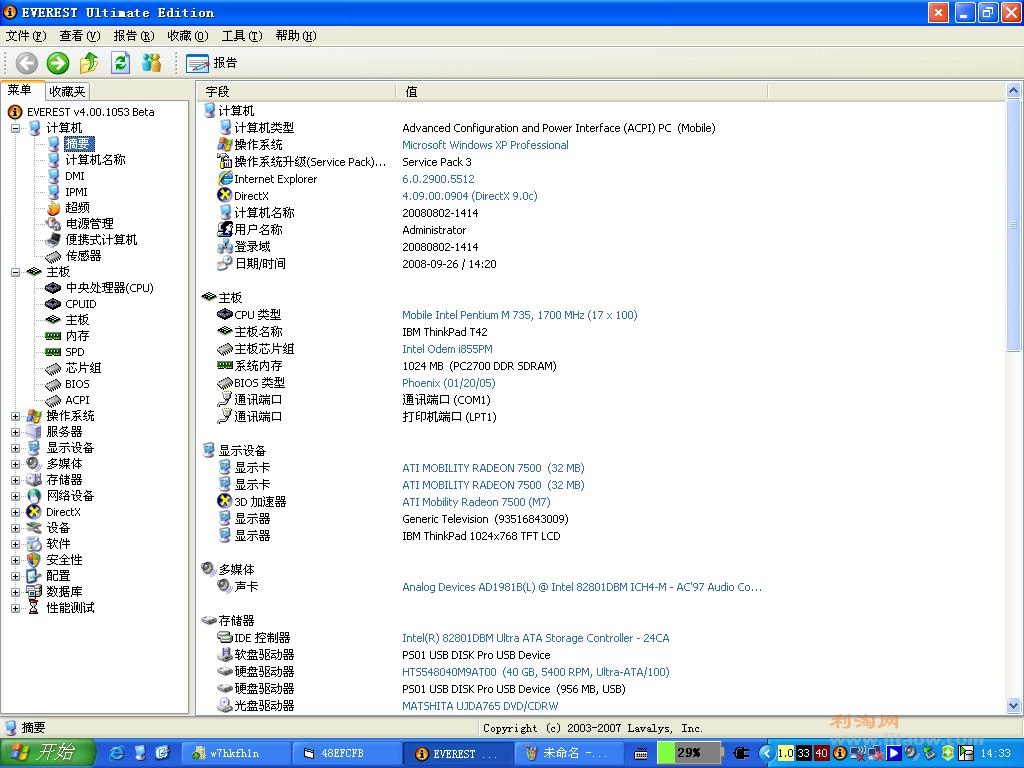
Task: Select 摘要 in the tree
Action: (78, 144)
